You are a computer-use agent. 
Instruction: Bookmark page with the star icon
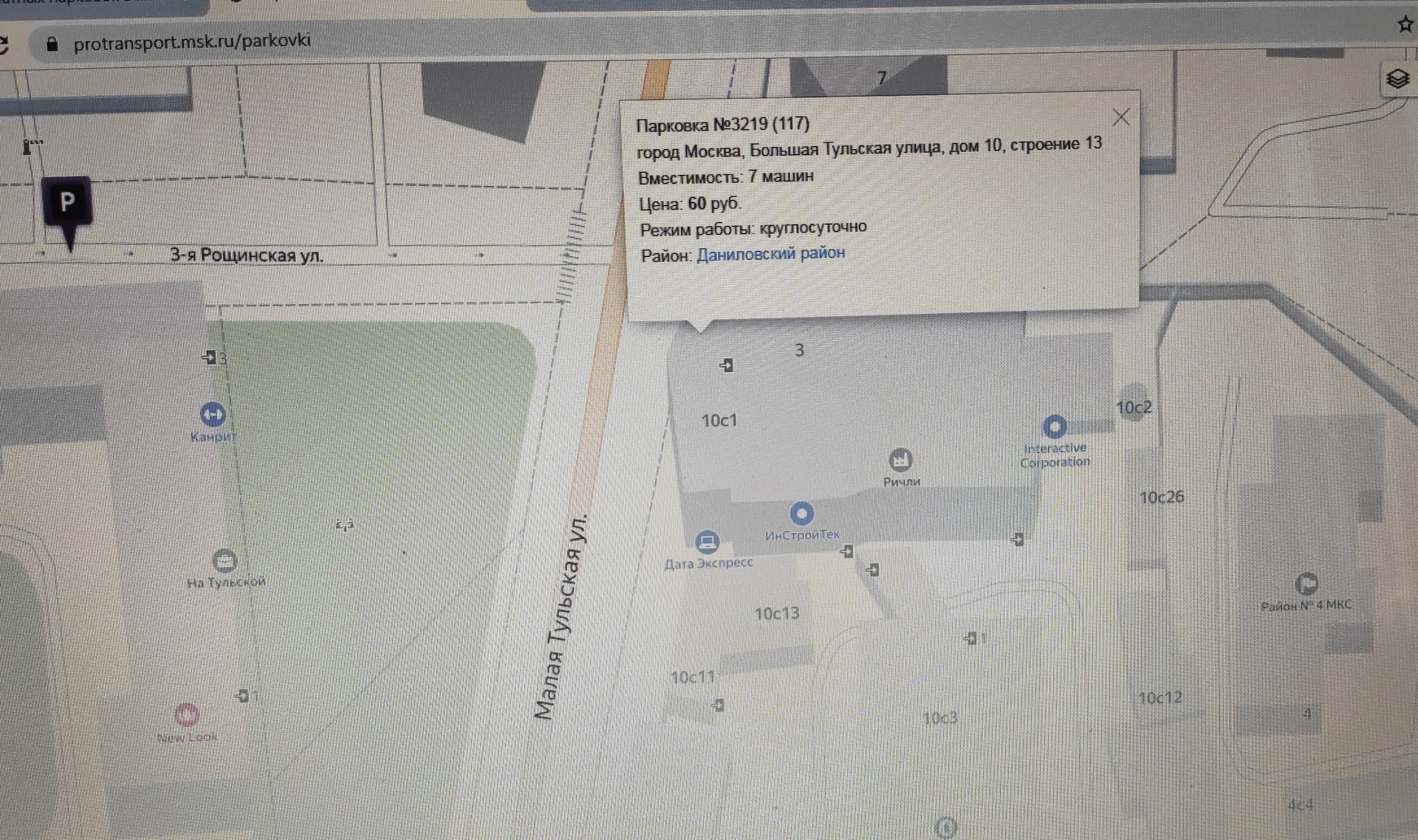[1405, 24]
